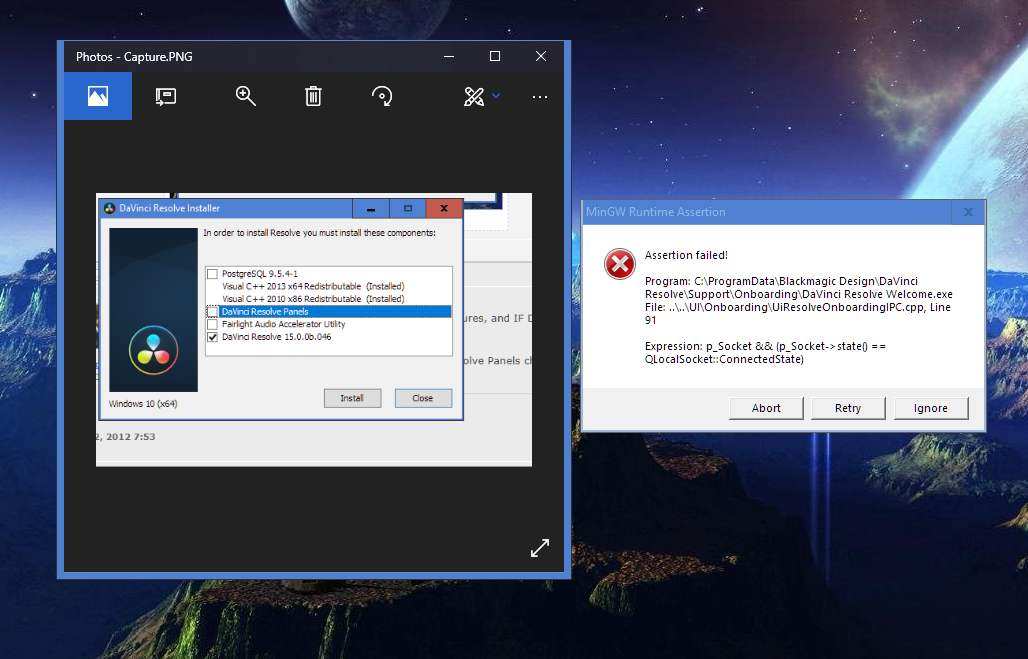Click the 'Fairlight Audio Accelerator Utility' label
The height and width of the screenshot is (659, 1028).
283,324
